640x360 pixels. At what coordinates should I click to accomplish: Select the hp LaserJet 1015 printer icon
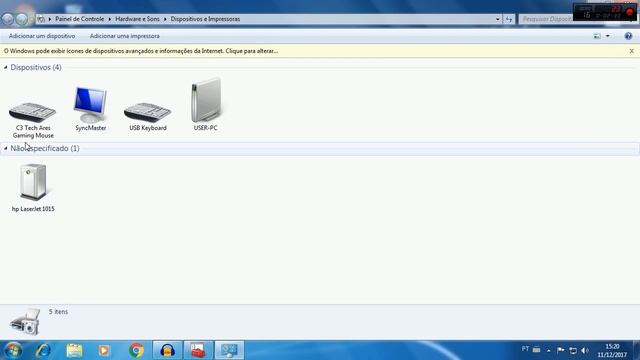click(33, 182)
